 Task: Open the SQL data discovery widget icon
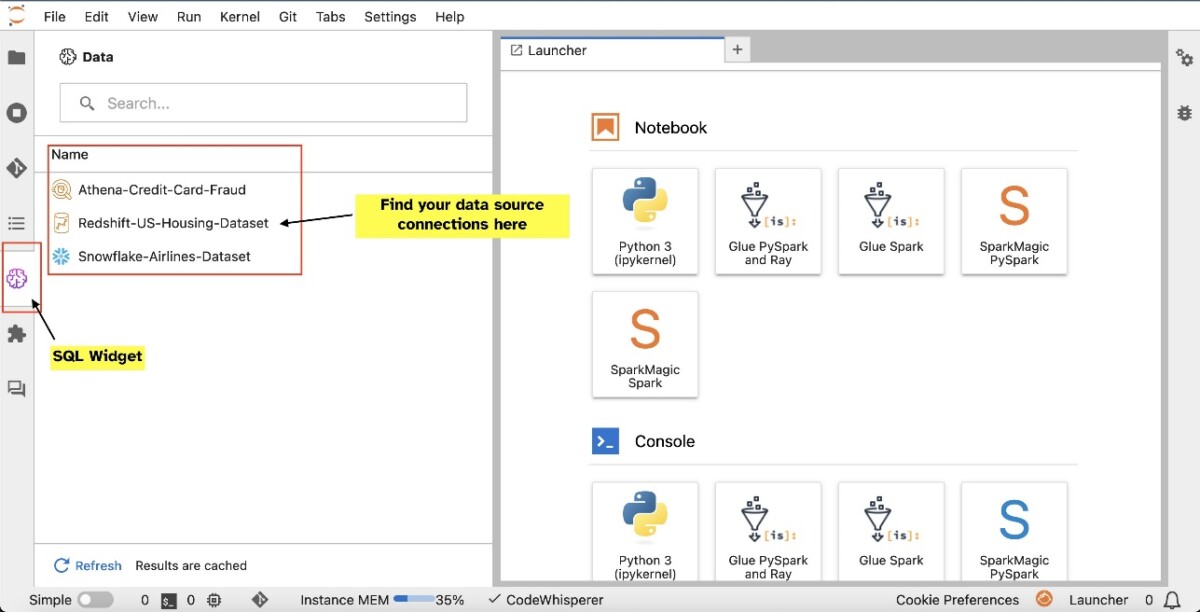pos(17,278)
